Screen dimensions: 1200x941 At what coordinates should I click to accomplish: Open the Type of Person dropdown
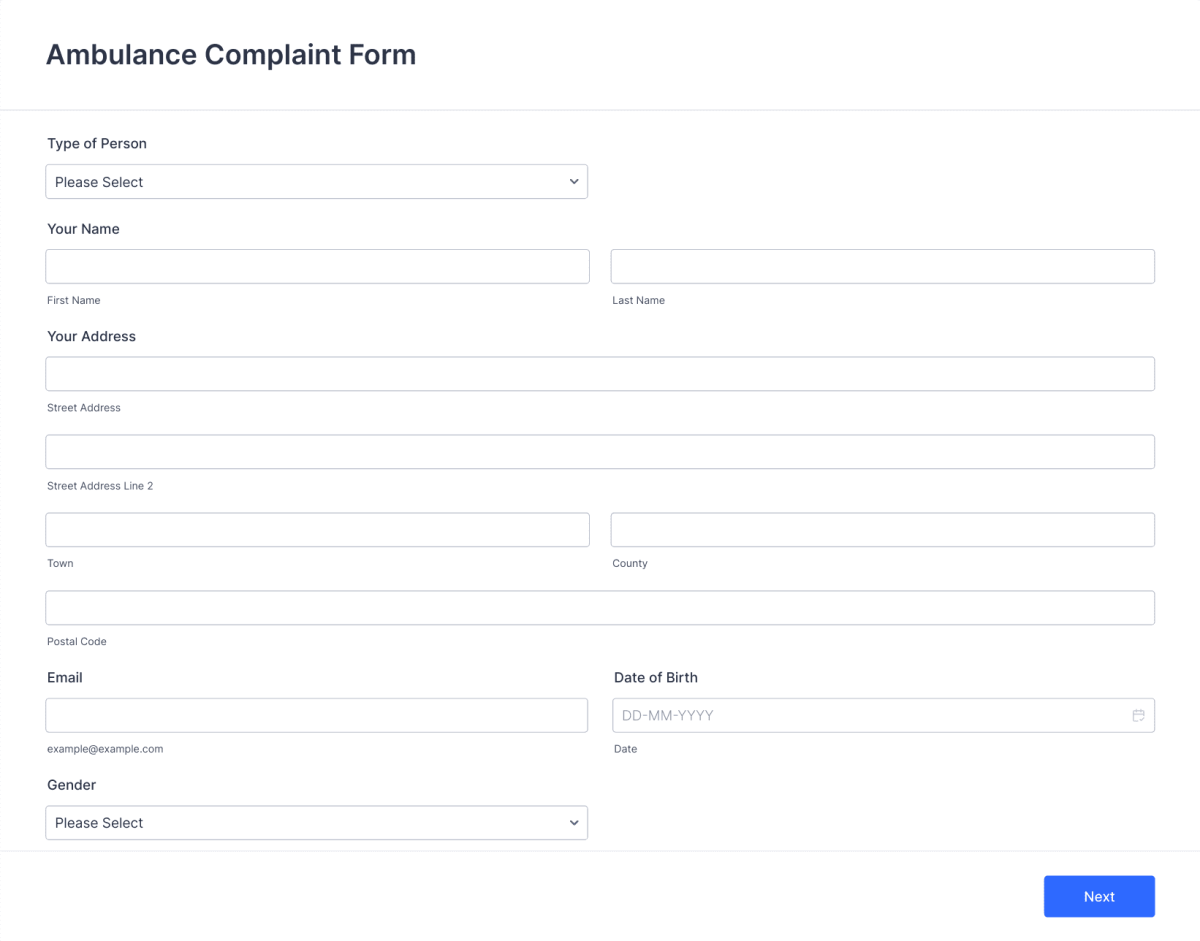coord(317,181)
